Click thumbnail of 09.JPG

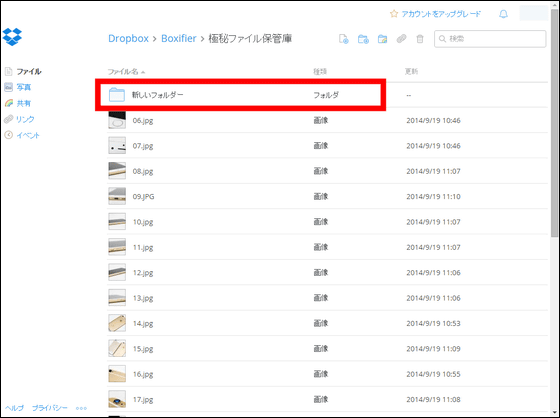117,196
